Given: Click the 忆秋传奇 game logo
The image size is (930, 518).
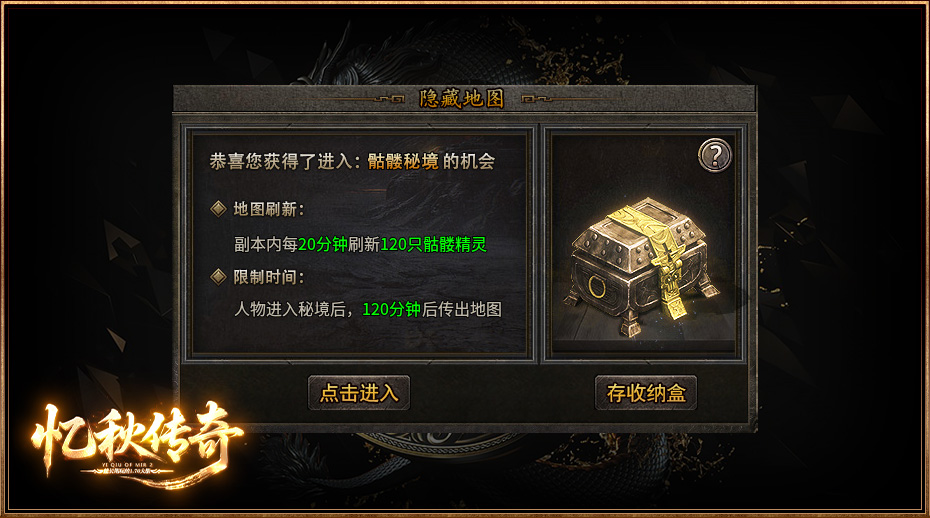Looking at the screenshot, I should pyautogui.click(x=135, y=444).
